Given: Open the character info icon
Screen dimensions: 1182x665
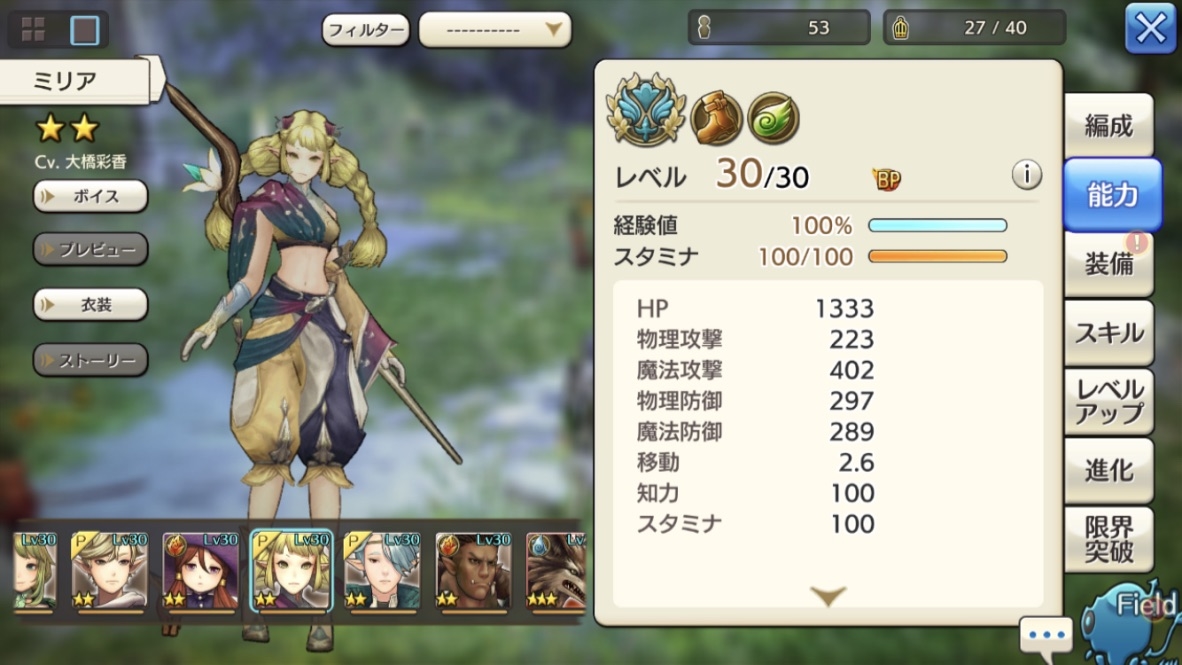Looking at the screenshot, I should pyautogui.click(x=1026, y=175).
